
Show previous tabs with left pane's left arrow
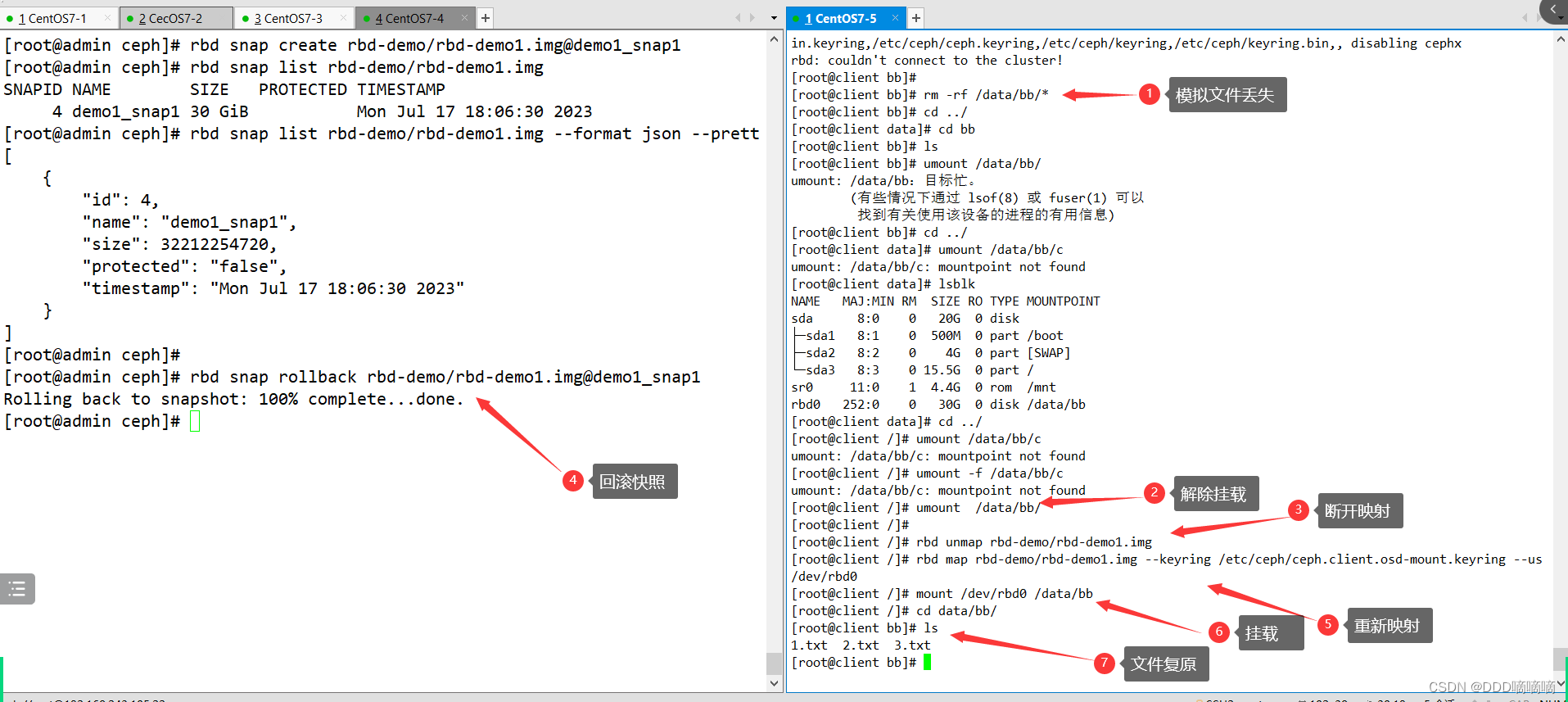738,17
